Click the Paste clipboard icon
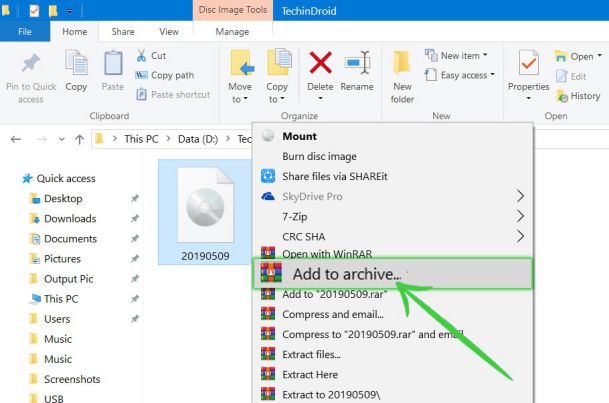609x403 pixels. click(113, 63)
